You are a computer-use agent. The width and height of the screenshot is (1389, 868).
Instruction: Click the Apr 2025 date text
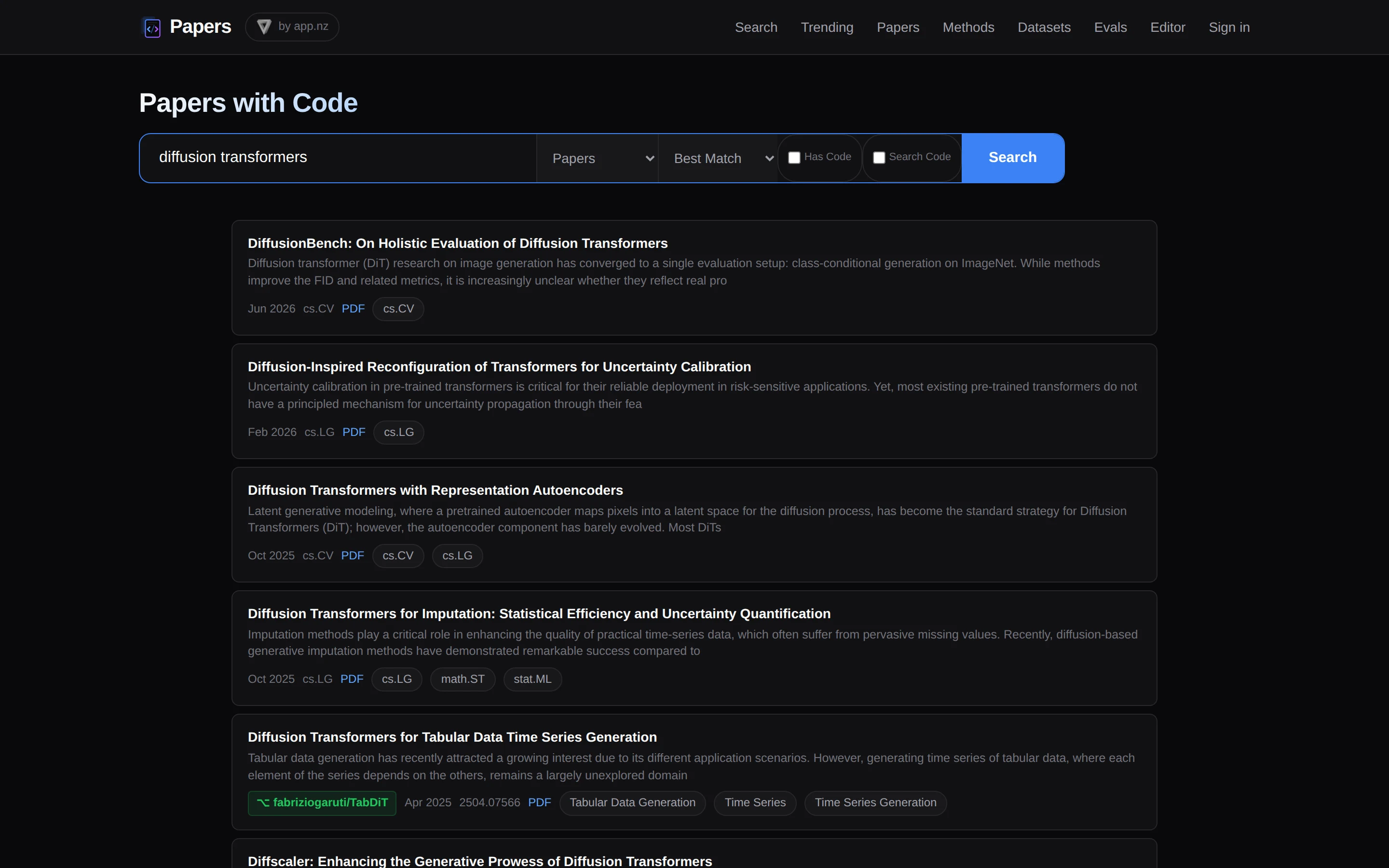point(428,802)
